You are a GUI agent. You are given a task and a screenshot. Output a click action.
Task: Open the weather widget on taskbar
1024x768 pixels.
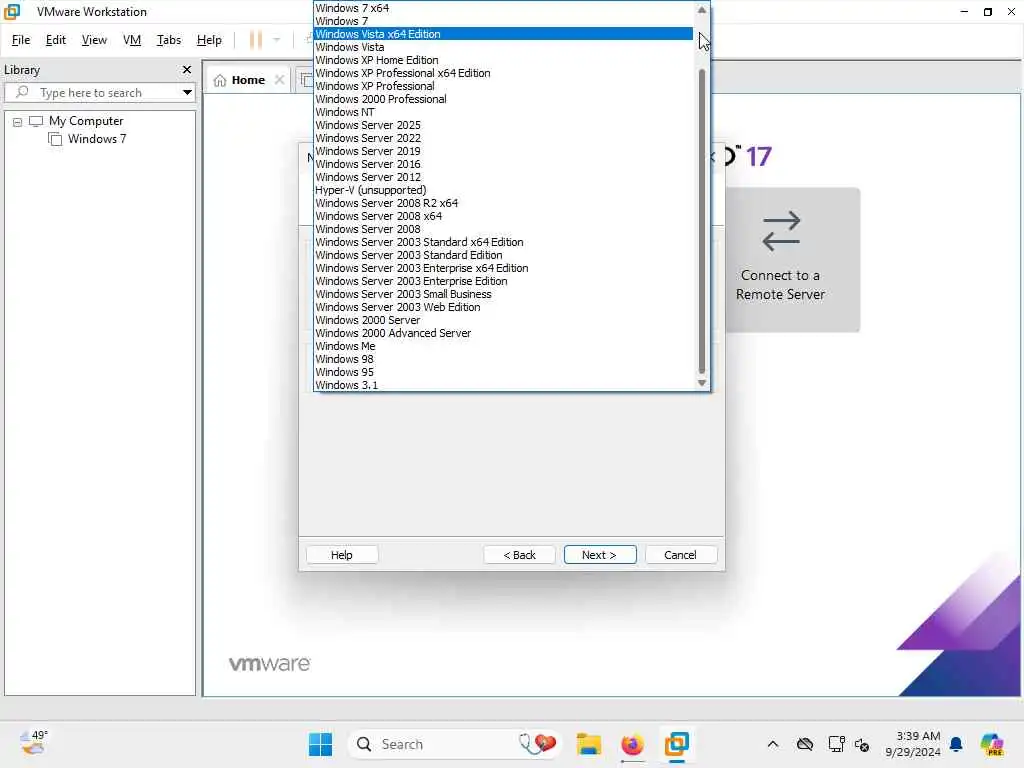tap(33, 743)
